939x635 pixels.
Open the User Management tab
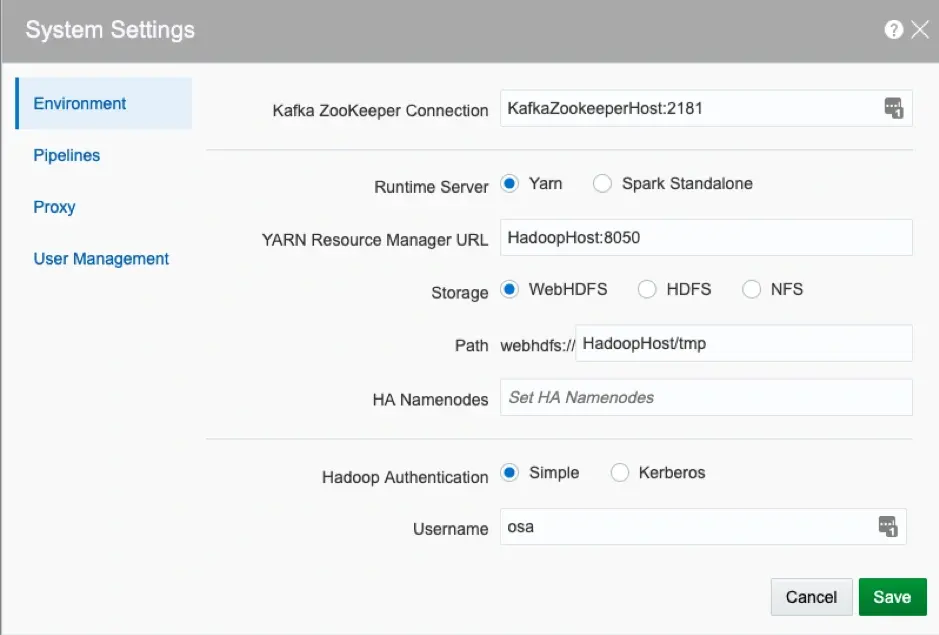click(101, 259)
